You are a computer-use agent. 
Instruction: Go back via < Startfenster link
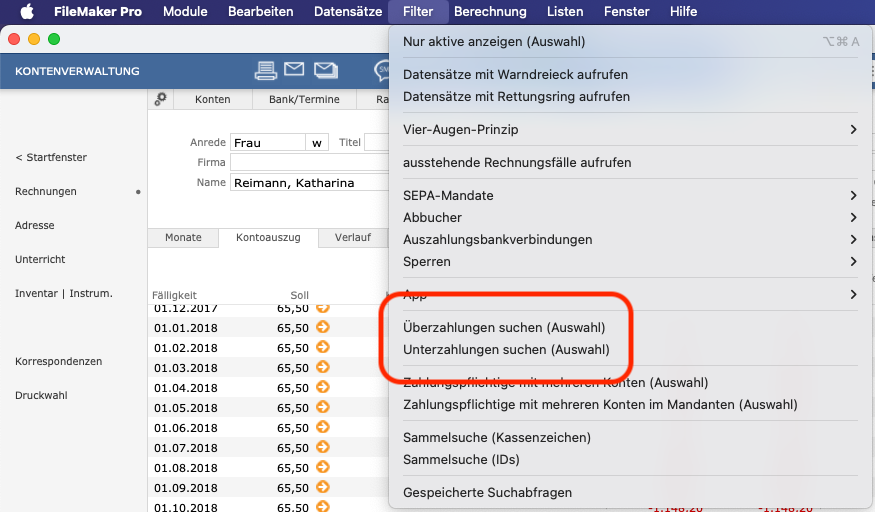51,158
